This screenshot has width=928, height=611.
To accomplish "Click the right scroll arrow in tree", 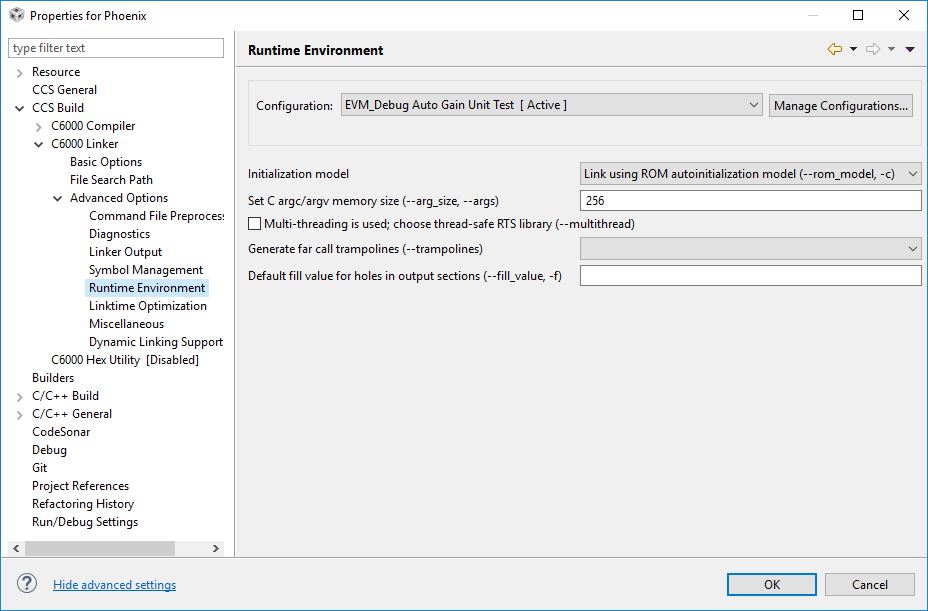I will 216,548.
